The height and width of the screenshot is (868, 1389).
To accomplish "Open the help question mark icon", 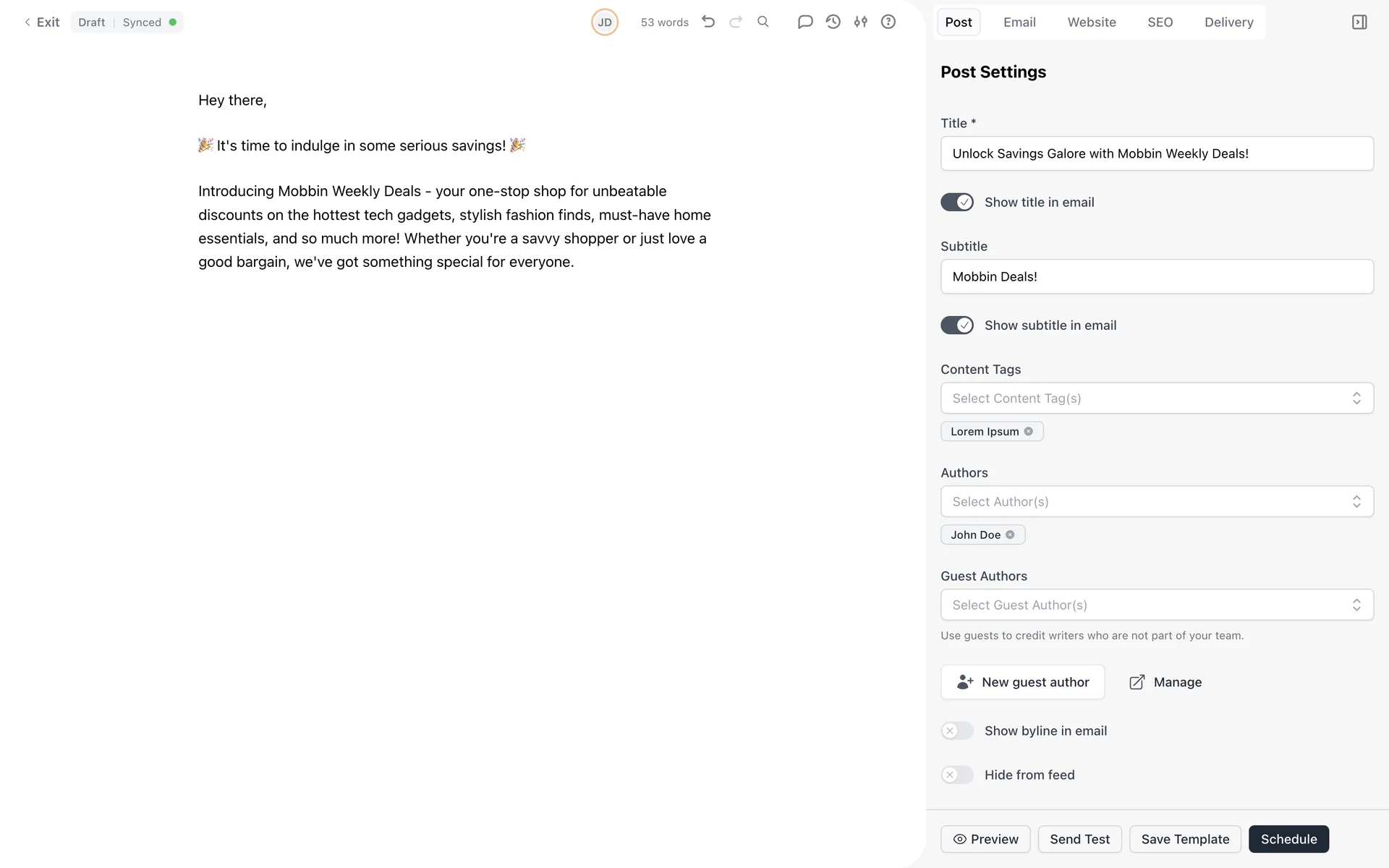I will pos(888,22).
